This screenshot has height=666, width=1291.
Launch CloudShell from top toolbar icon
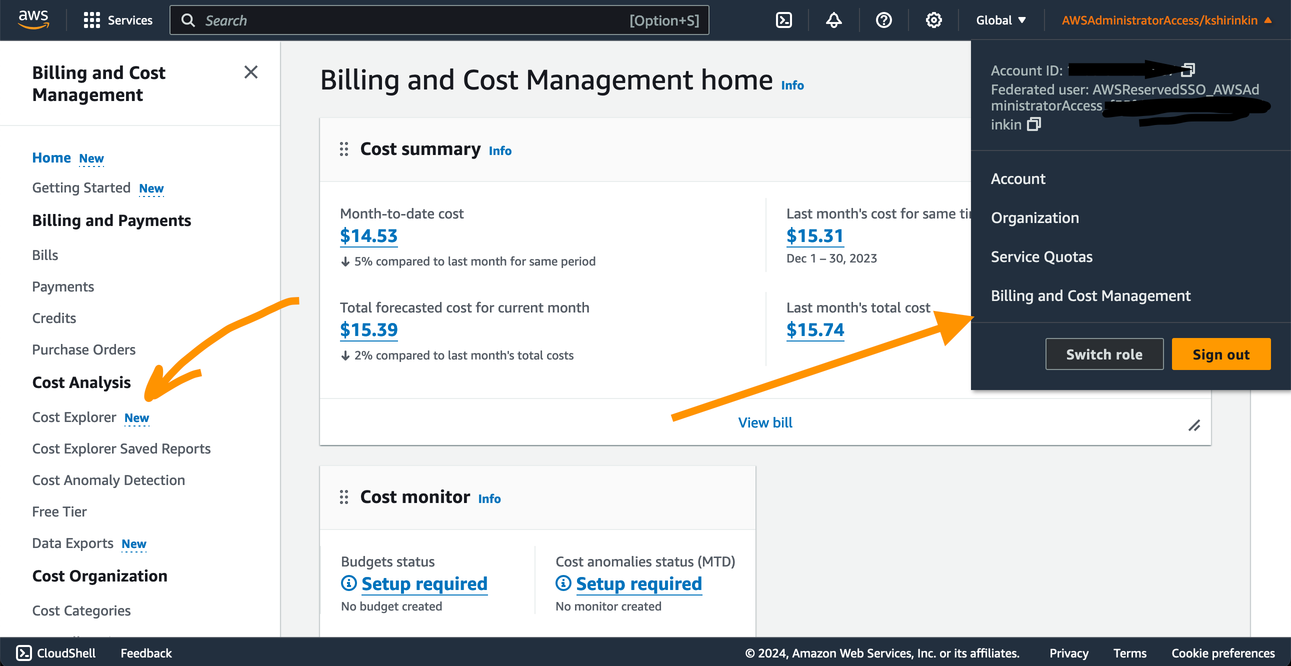click(784, 20)
